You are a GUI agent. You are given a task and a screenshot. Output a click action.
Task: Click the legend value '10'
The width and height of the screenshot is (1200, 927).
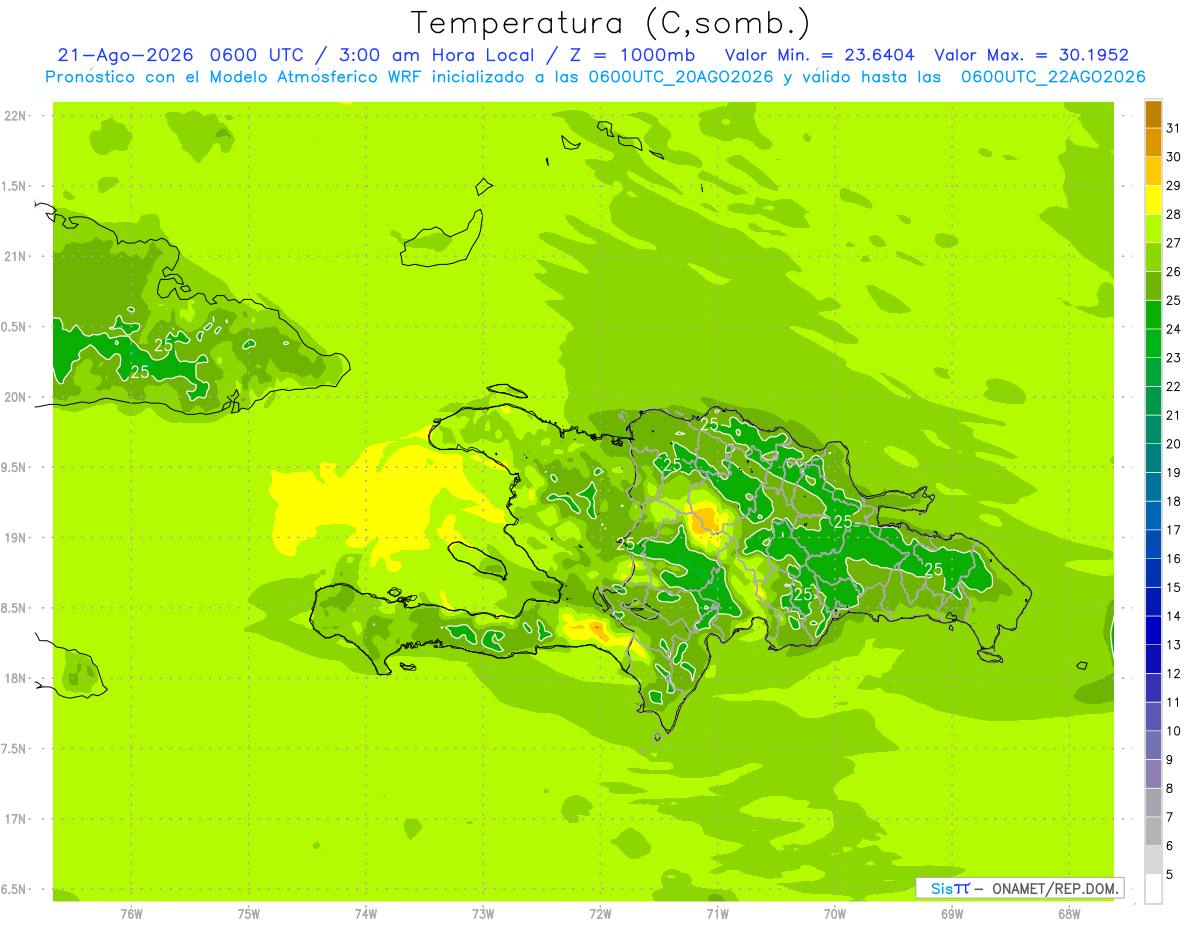click(x=1173, y=731)
